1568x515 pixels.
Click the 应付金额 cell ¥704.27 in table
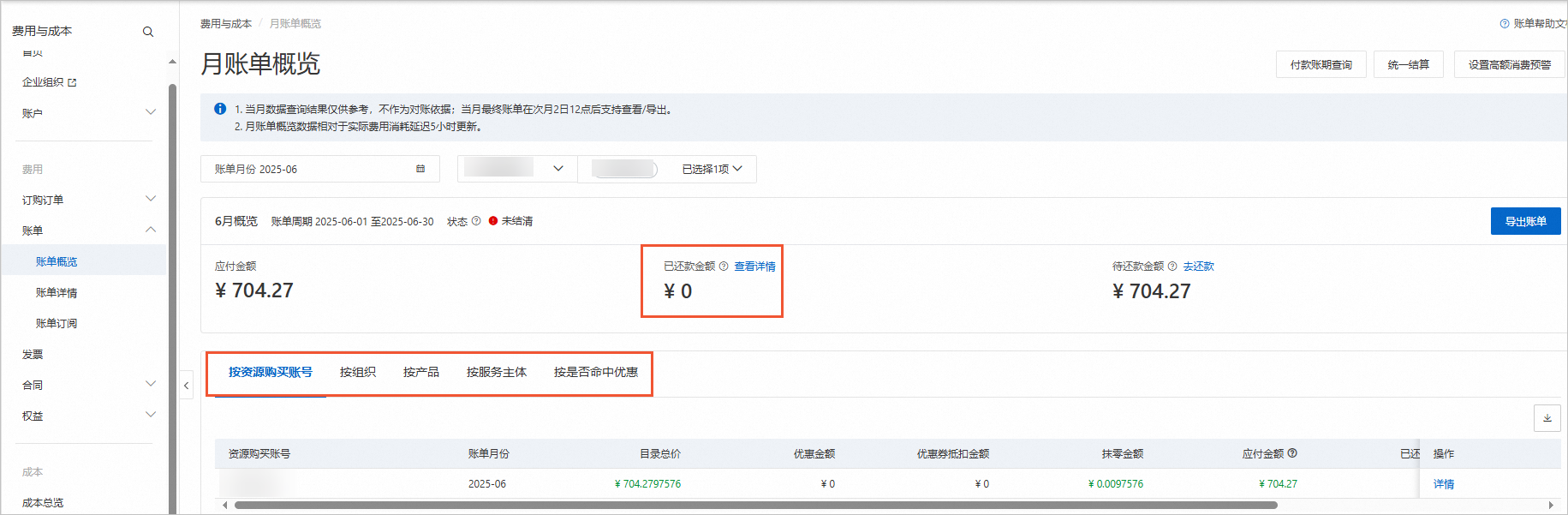(1278, 484)
